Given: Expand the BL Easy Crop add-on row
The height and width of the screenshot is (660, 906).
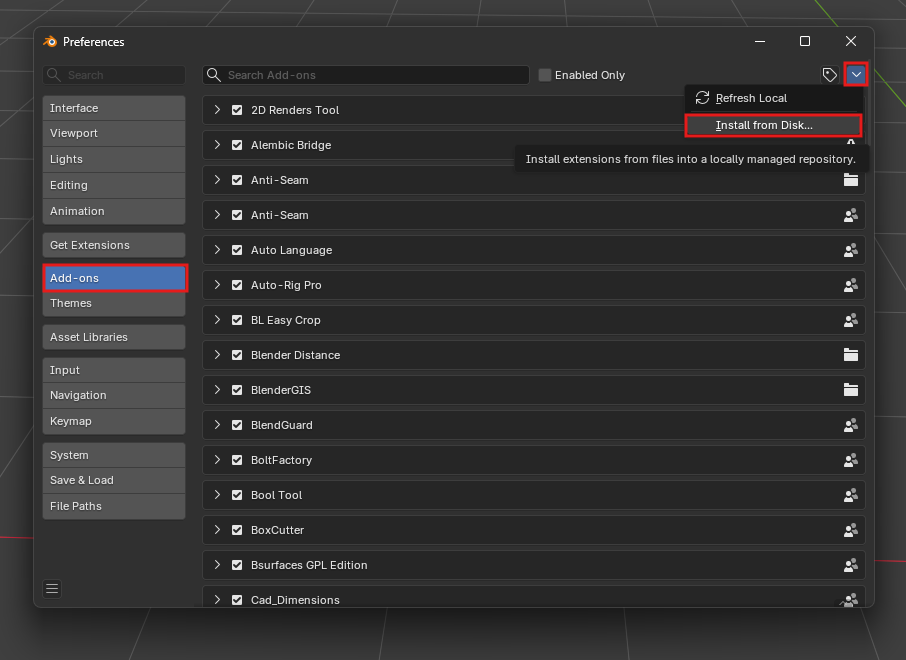Looking at the screenshot, I should (x=217, y=320).
